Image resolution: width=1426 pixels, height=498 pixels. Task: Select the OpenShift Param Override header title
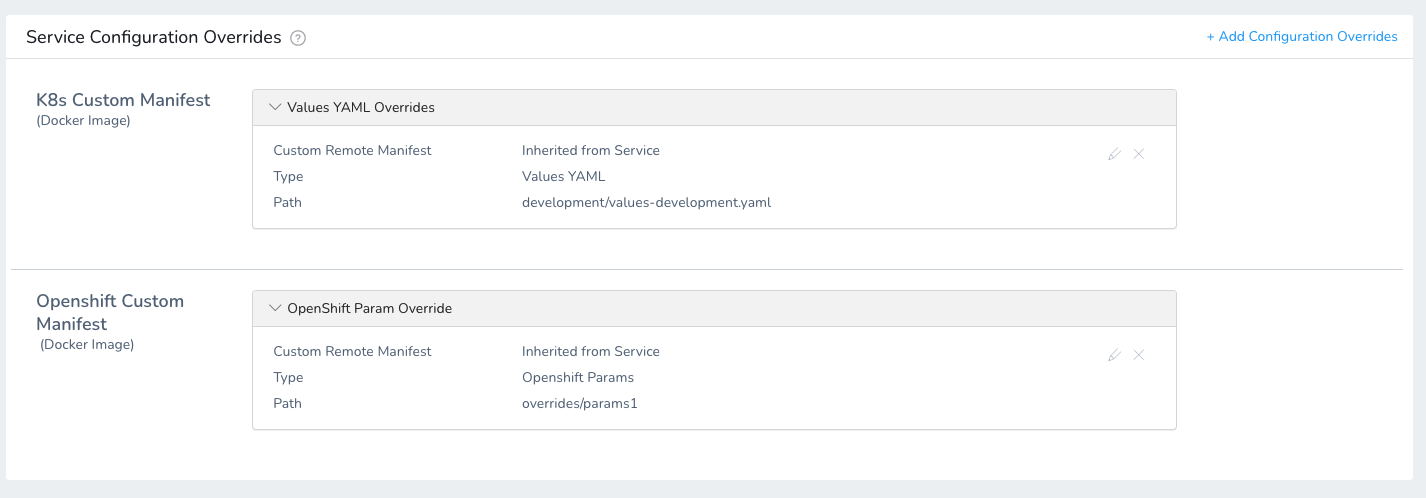point(370,308)
